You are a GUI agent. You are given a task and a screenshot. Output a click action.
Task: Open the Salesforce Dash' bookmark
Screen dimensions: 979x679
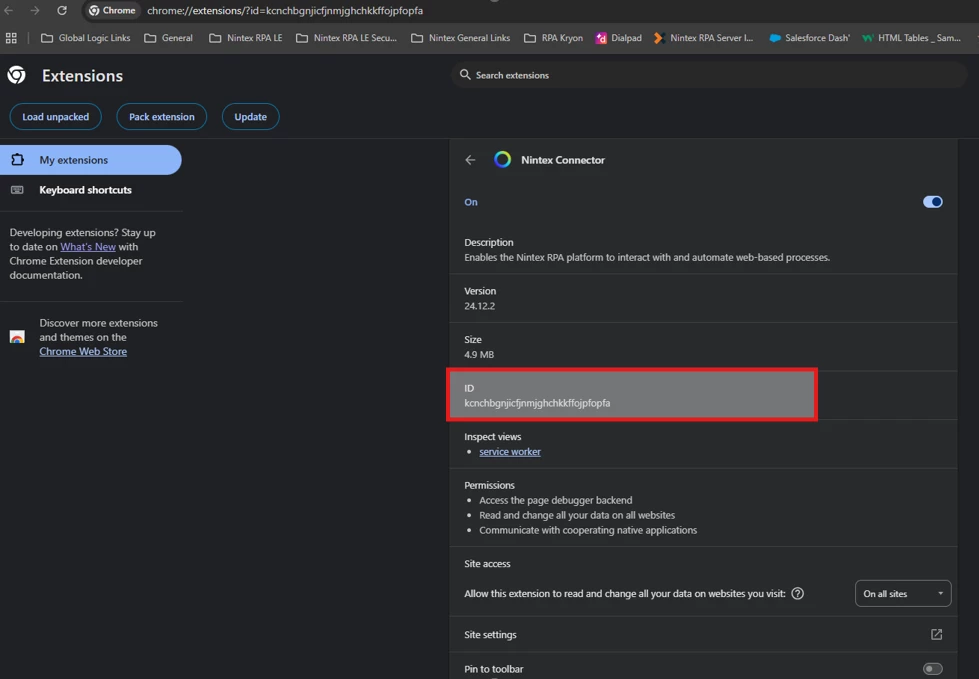(809, 38)
